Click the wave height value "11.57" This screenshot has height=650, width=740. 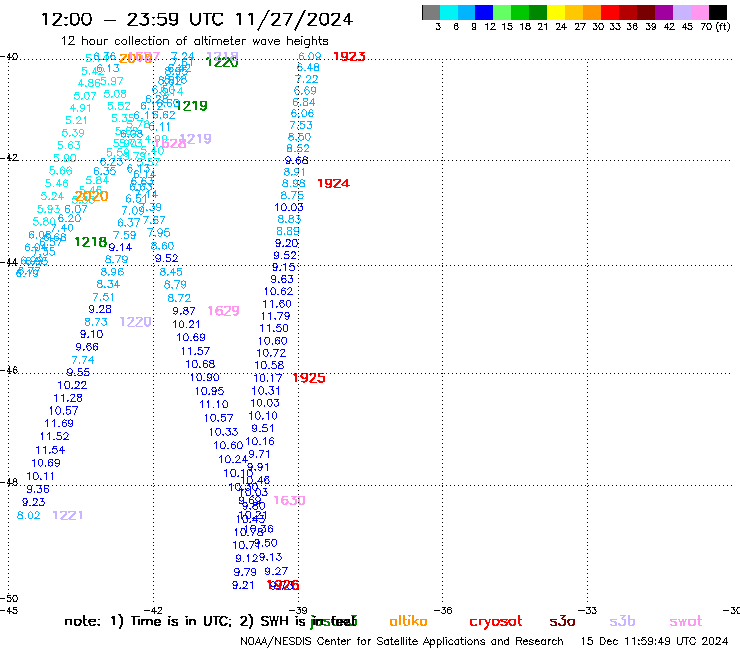coord(195,351)
